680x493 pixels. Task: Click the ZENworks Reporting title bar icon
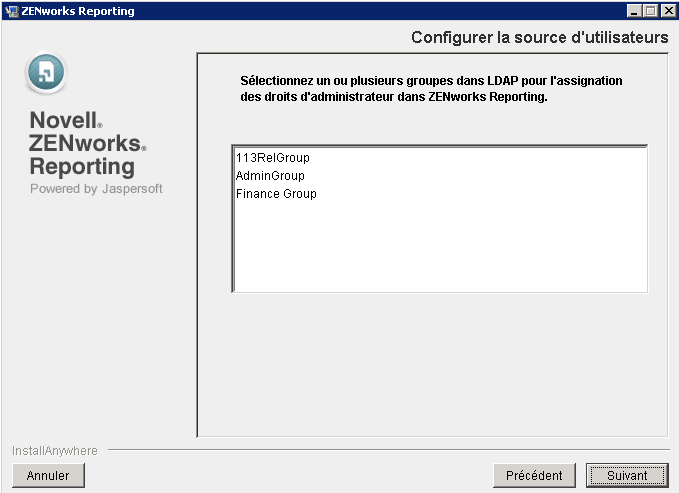pyautogui.click(x=12, y=11)
